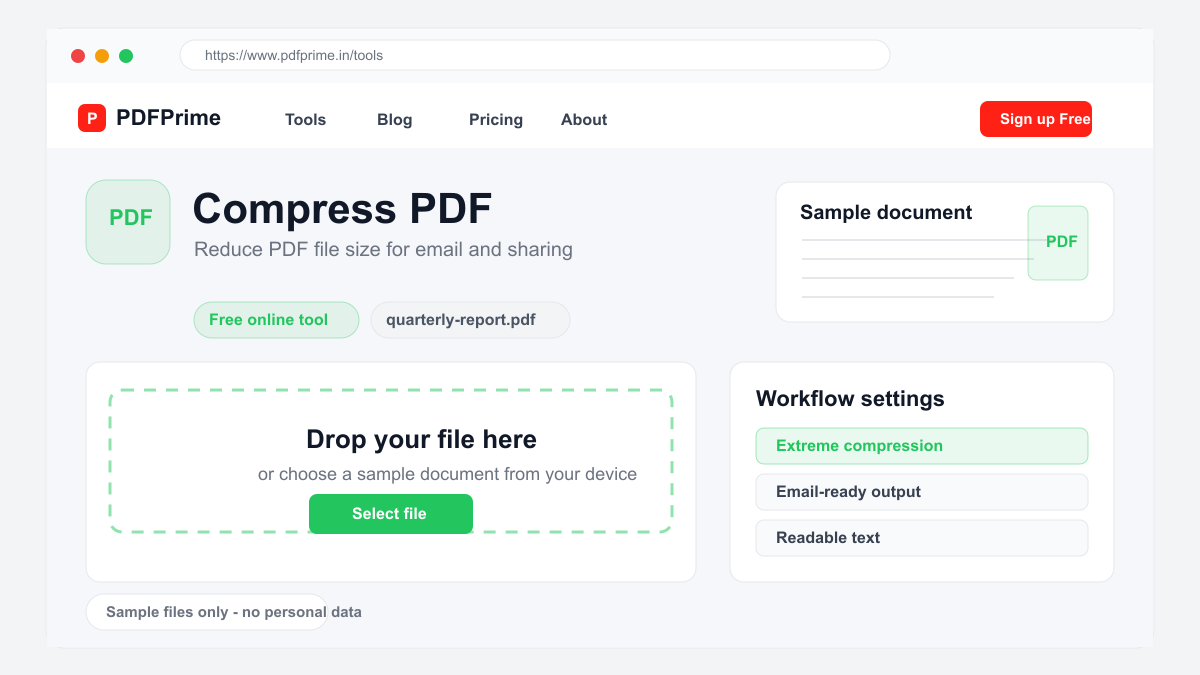Click the large green PDF icon beside Compress PDF

tap(128, 222)
